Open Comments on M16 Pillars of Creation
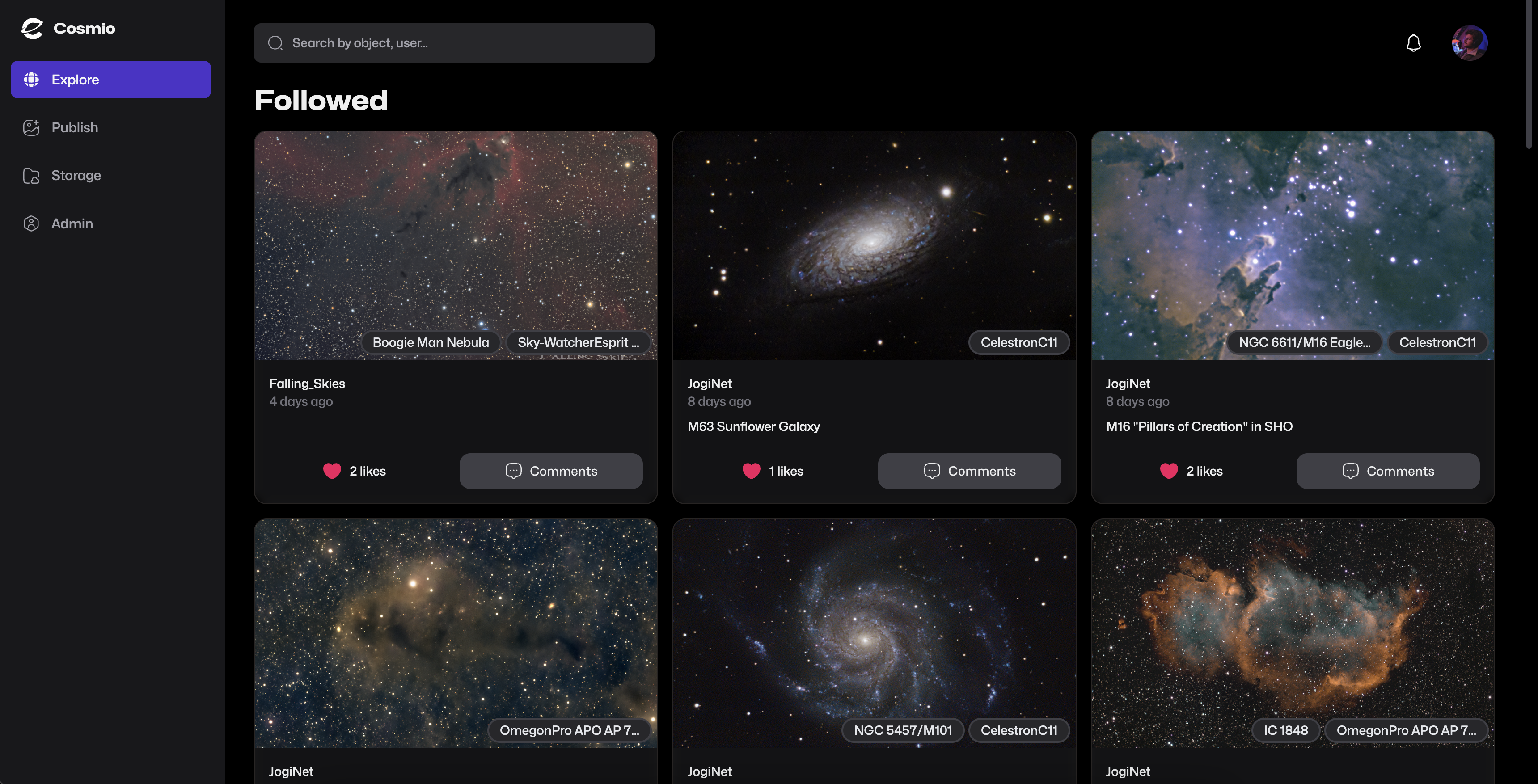This screenshot has height=784, width=1538. (1387, 471)
